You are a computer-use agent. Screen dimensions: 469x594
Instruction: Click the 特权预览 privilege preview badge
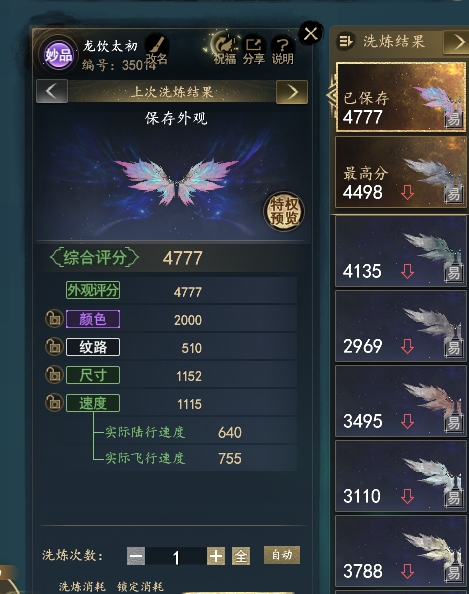[284, 211]
